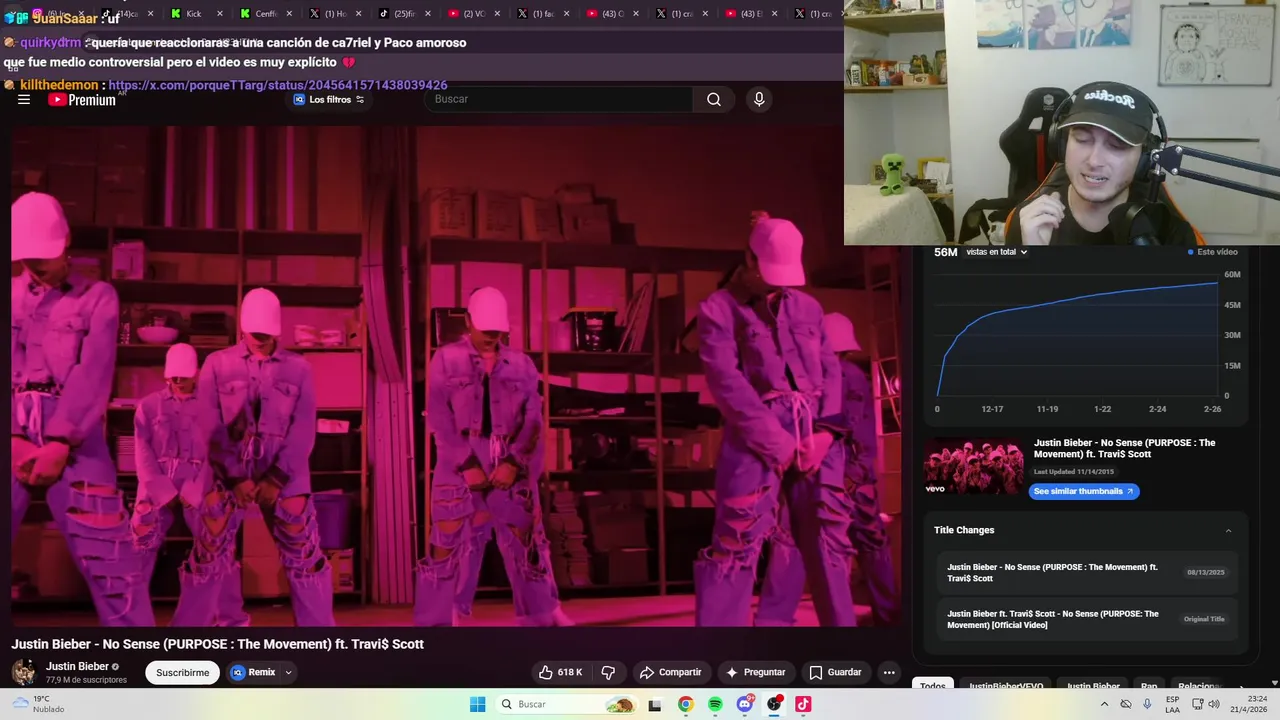Show more filter chips with right arrow
The image size is (1280, 720).
[x=1242, y=686]
